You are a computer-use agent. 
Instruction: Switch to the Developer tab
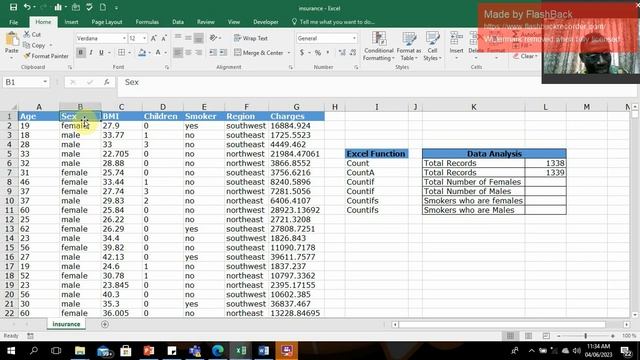pyautogui.click(x=266, y=22)
